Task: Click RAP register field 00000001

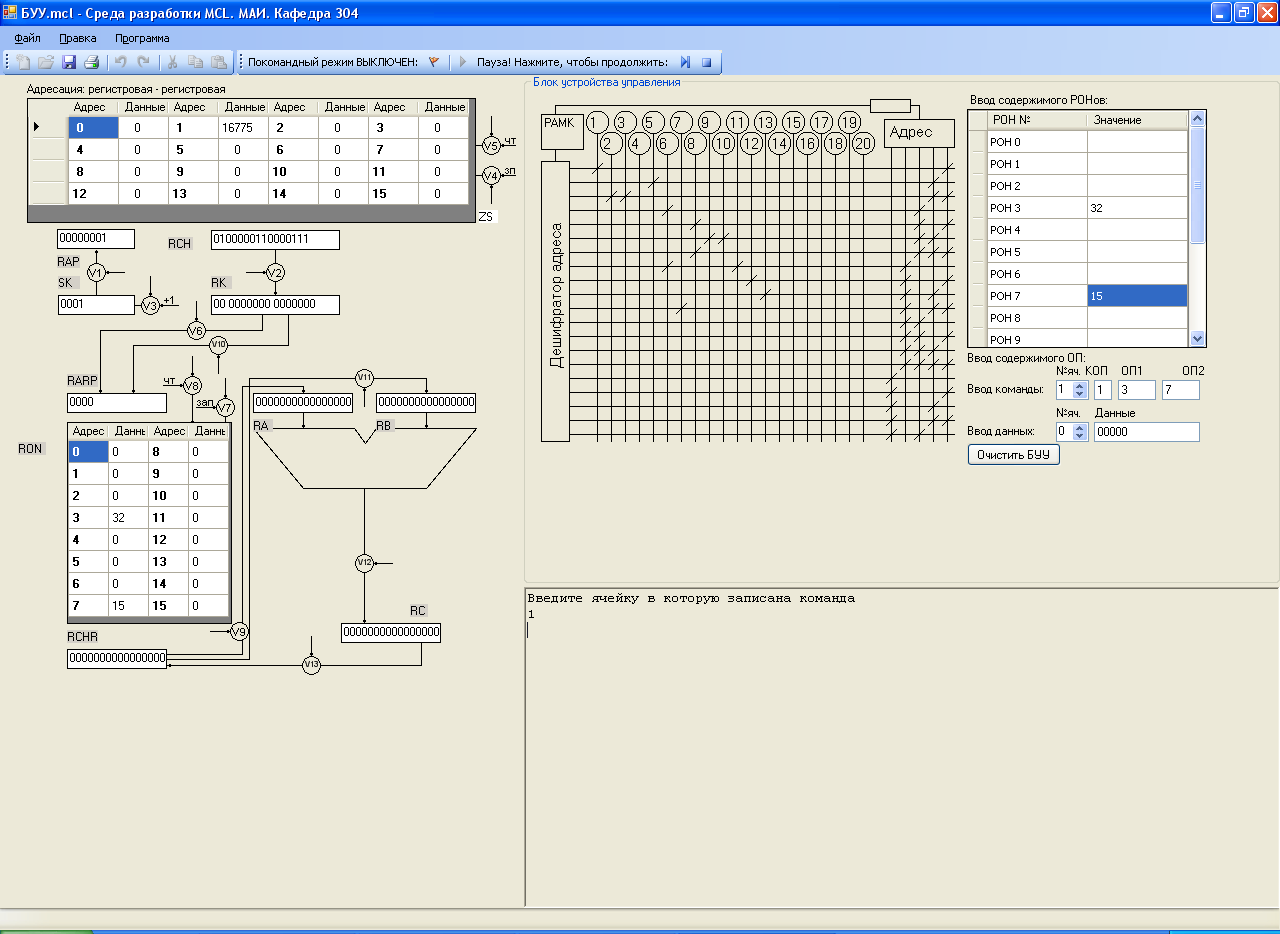Action: [x=96, y=239]
